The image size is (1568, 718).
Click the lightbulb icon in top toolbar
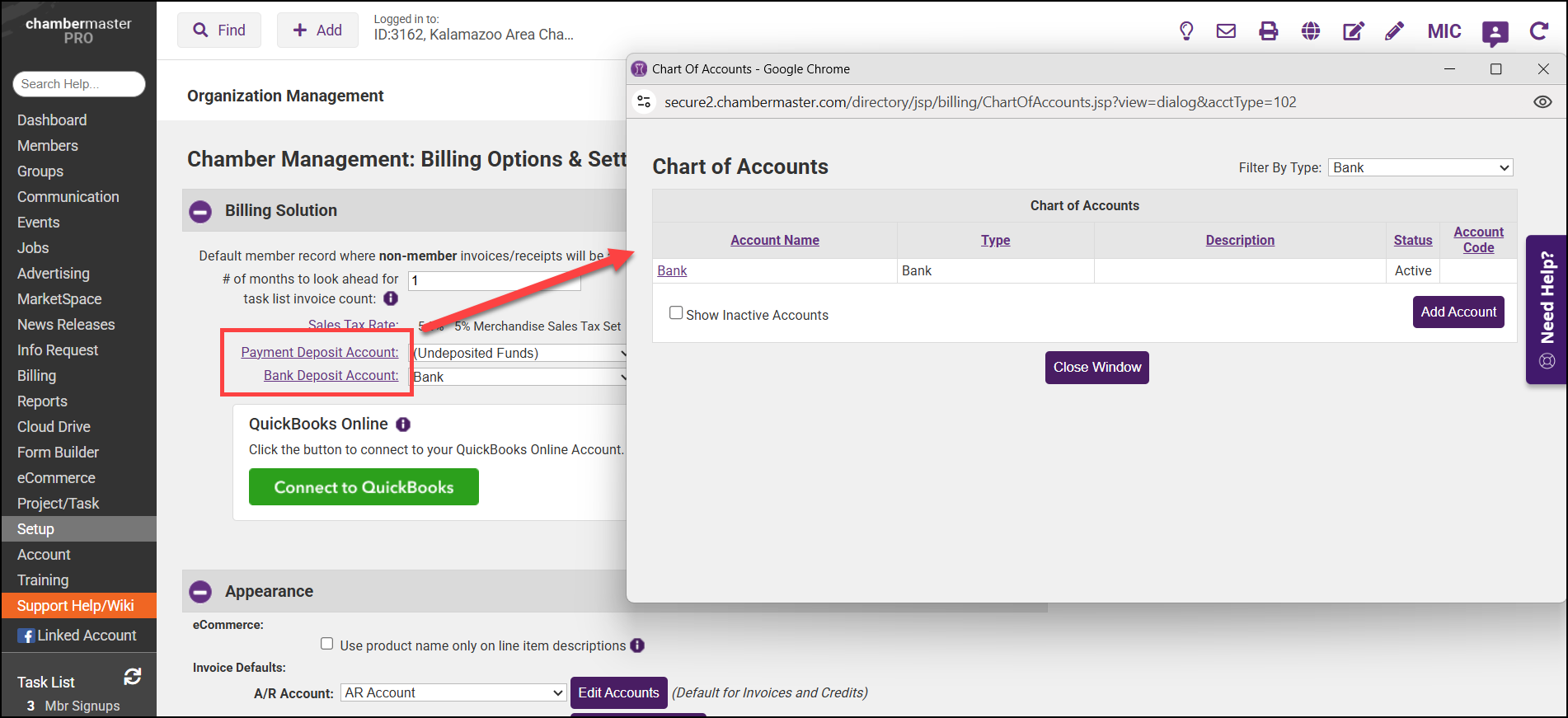pos(1186,31)
